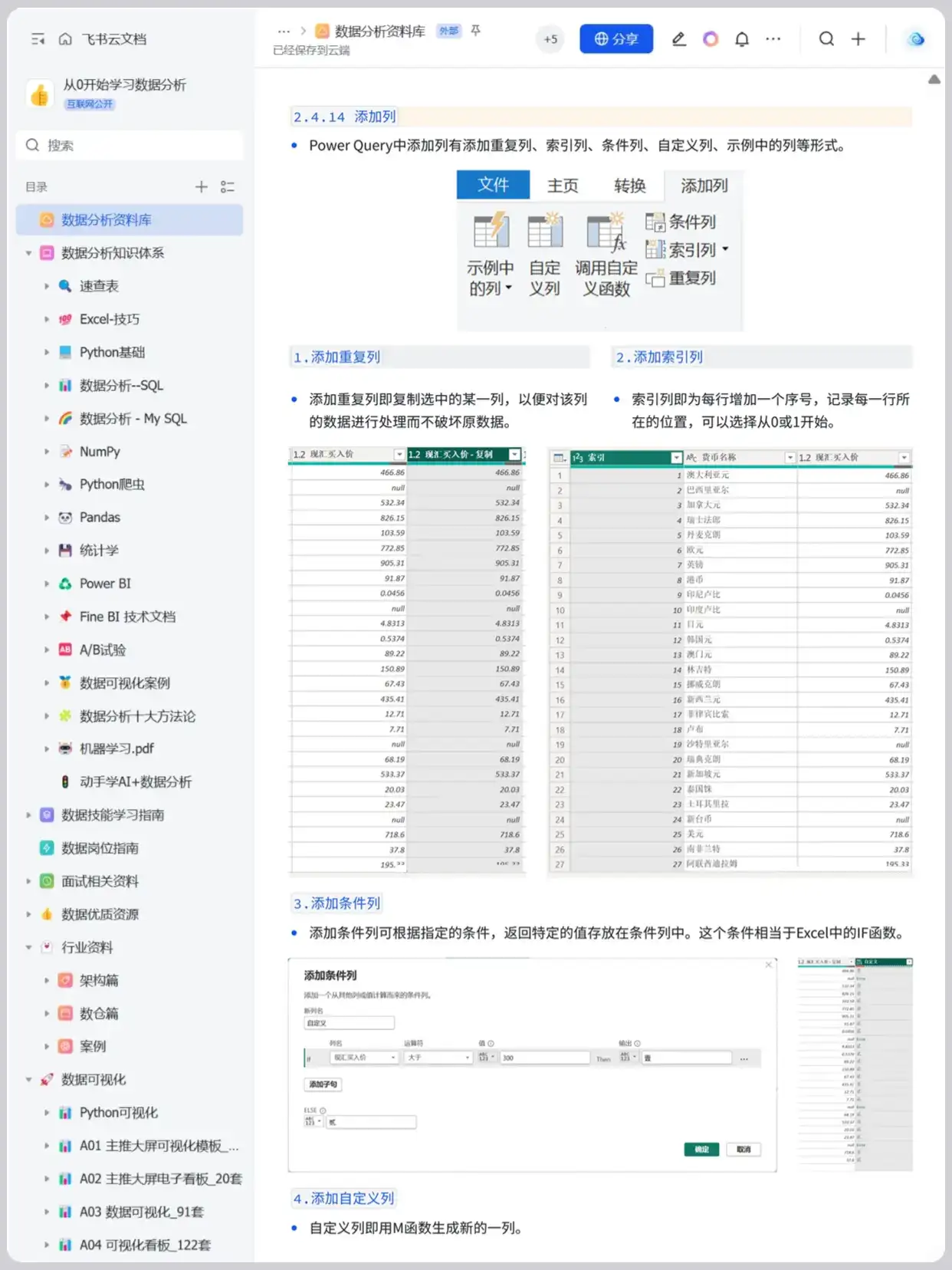Toggle the 目录 list-collapse icon
This screenshot has height=1270, width=952.
pos(228,186)
